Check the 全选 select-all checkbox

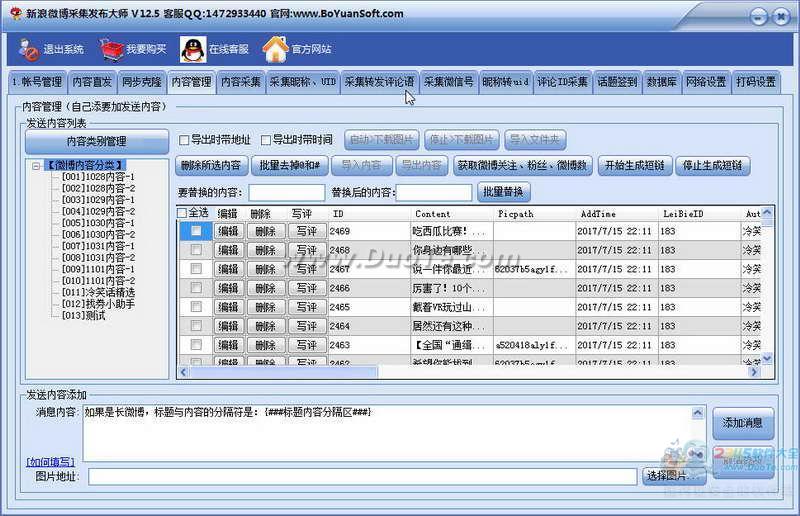point(182,213)
